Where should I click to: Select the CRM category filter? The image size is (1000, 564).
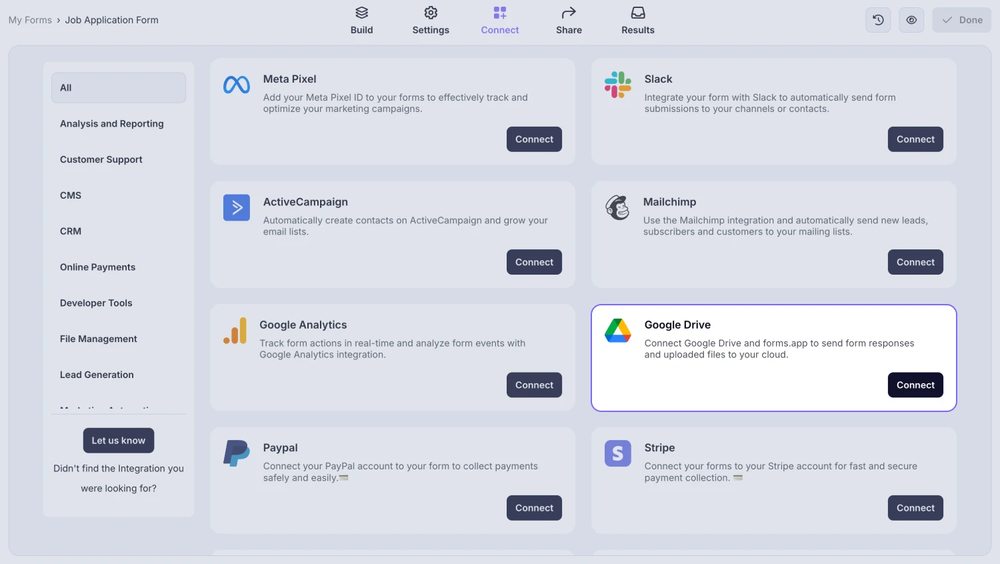coord(71,231)
